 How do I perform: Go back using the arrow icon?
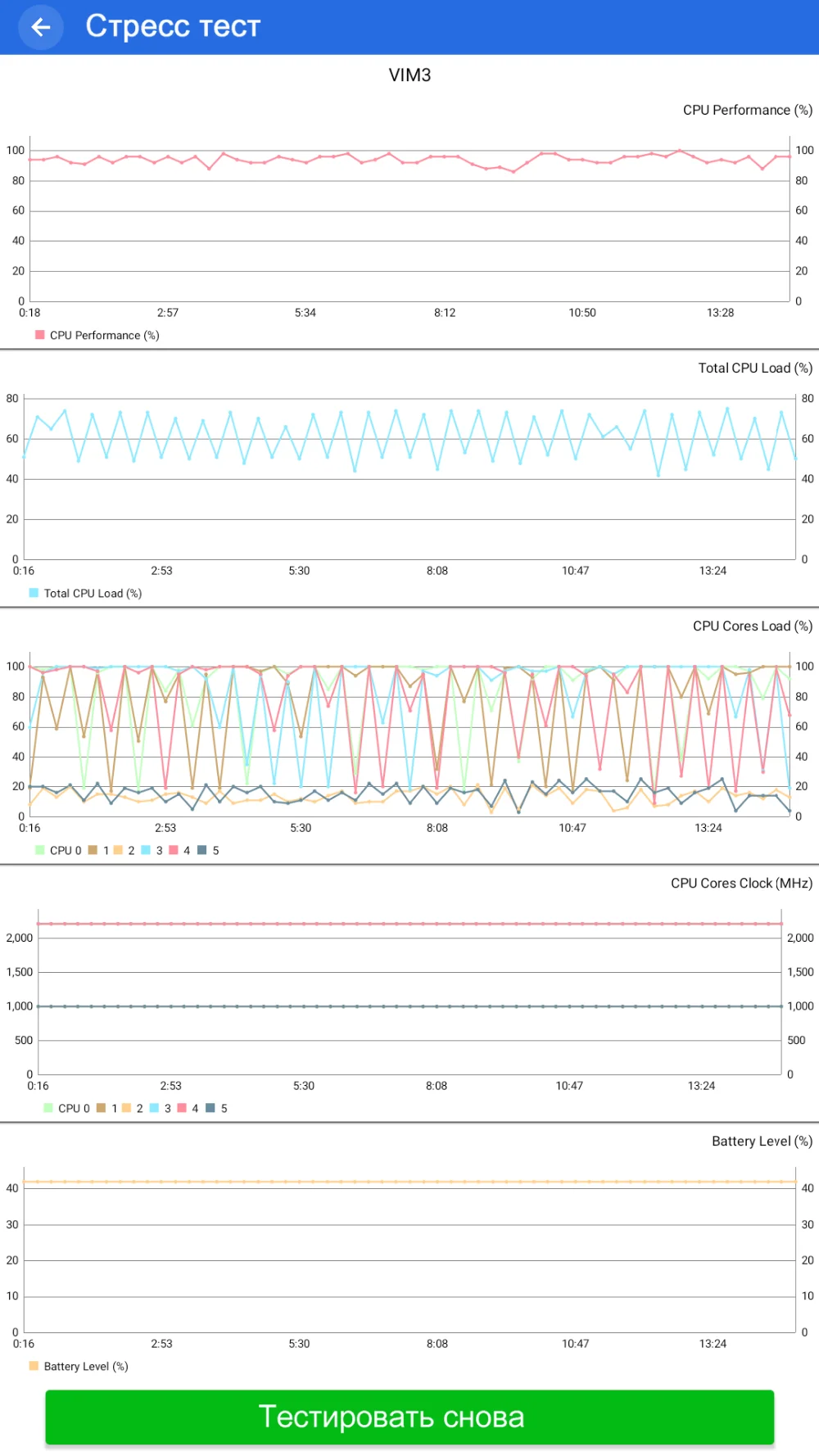click(x=40, y=27)
